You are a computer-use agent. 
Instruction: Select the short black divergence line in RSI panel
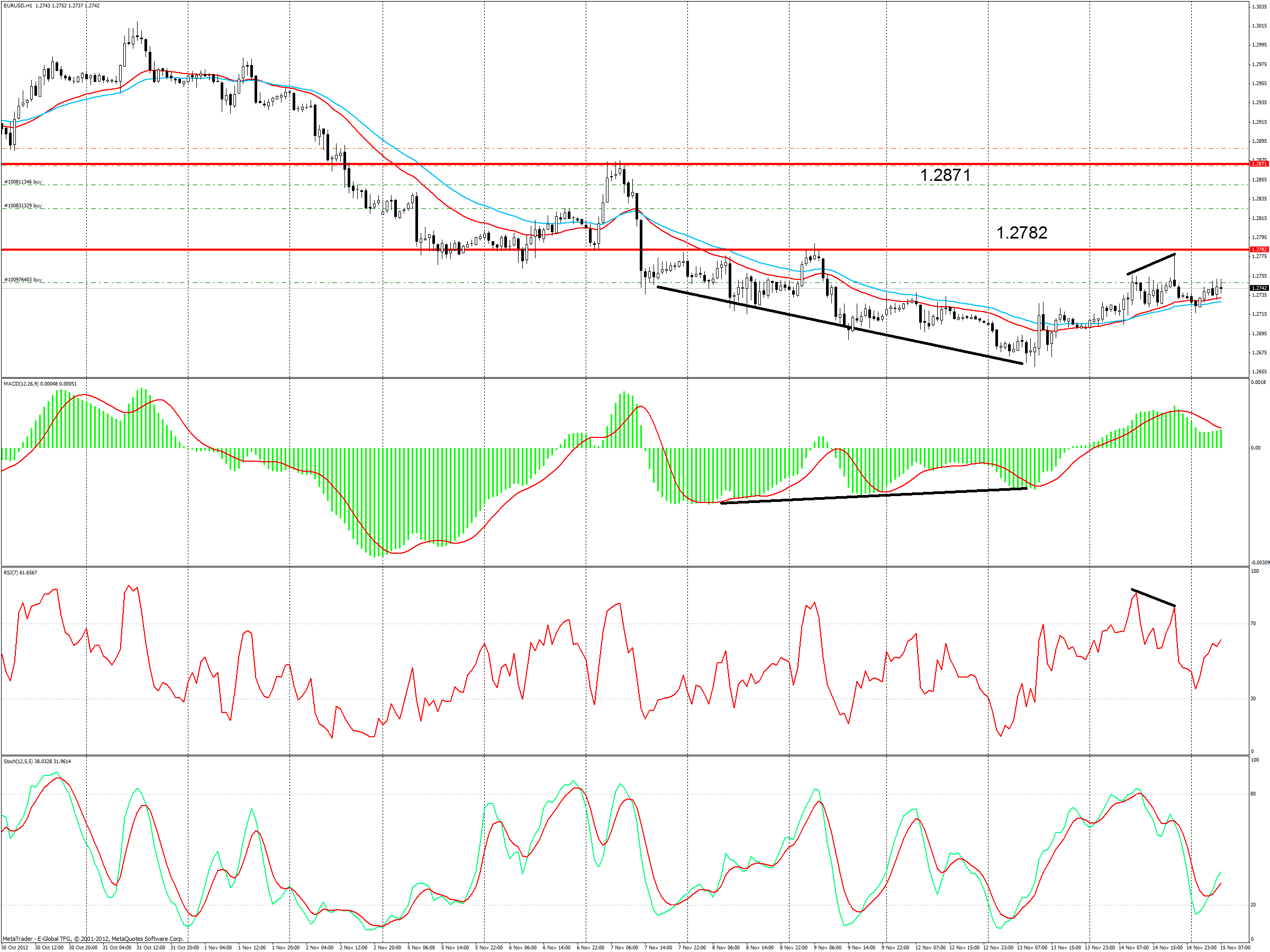pyautogui.click(x=1153, y=598)
